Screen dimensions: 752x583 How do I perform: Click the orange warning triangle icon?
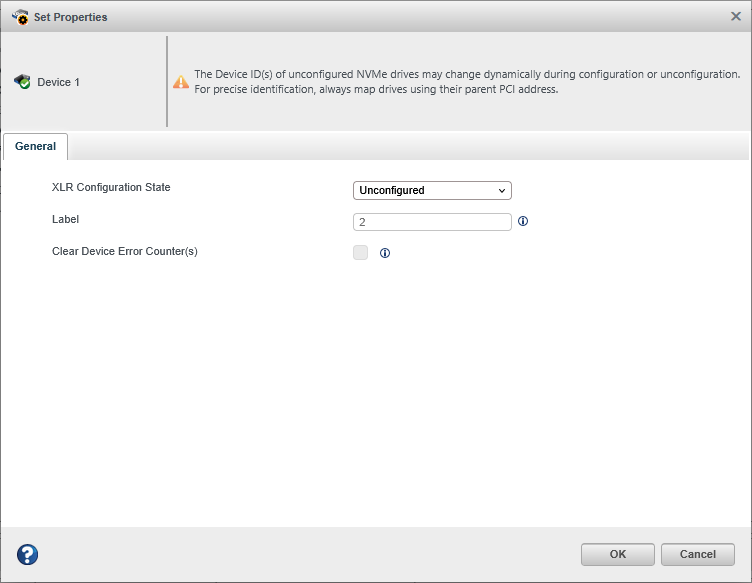(181, 82)
